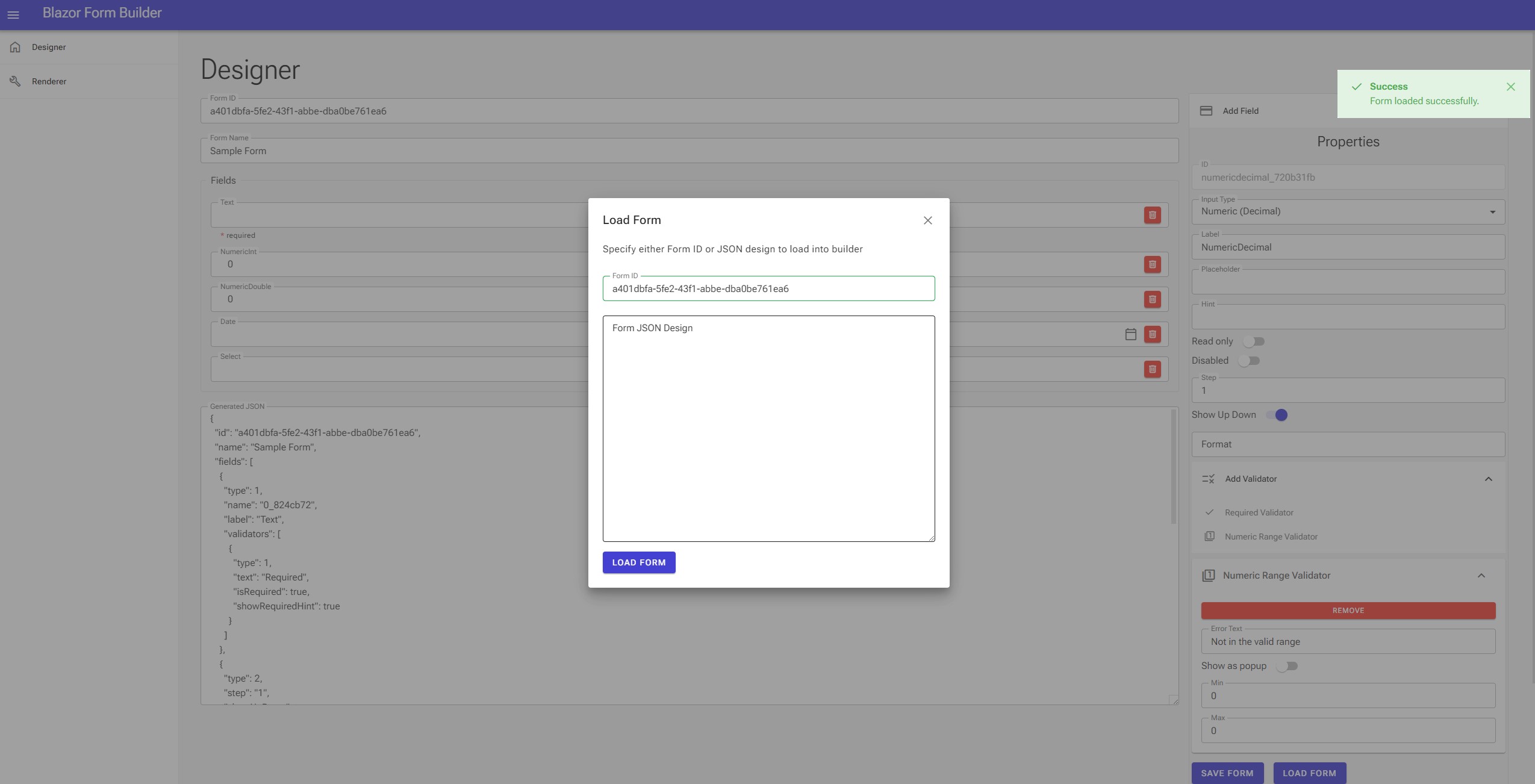
Task: Click the Blazor Form Builder title
Action: (x=102, y=13)
